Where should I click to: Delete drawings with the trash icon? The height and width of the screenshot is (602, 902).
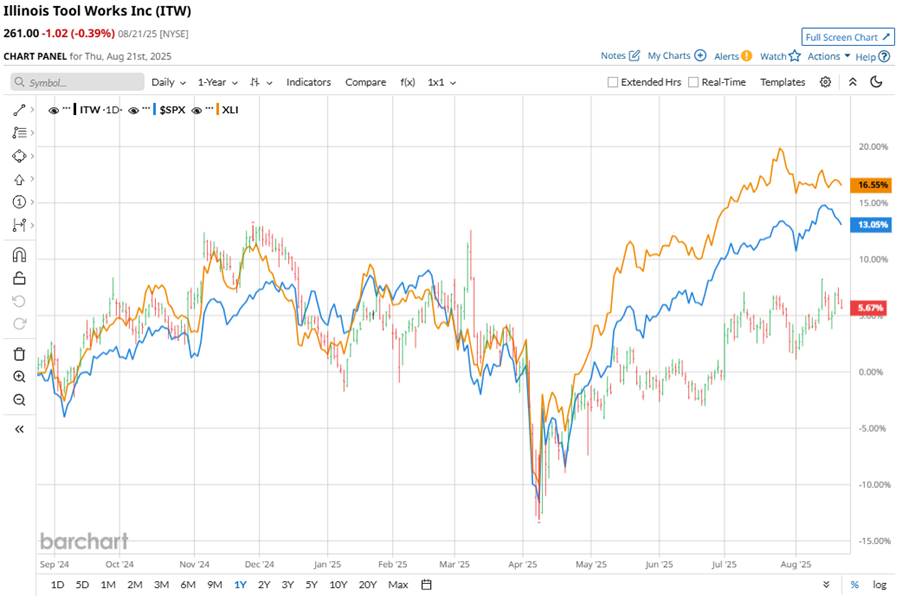tap(19, 354)
